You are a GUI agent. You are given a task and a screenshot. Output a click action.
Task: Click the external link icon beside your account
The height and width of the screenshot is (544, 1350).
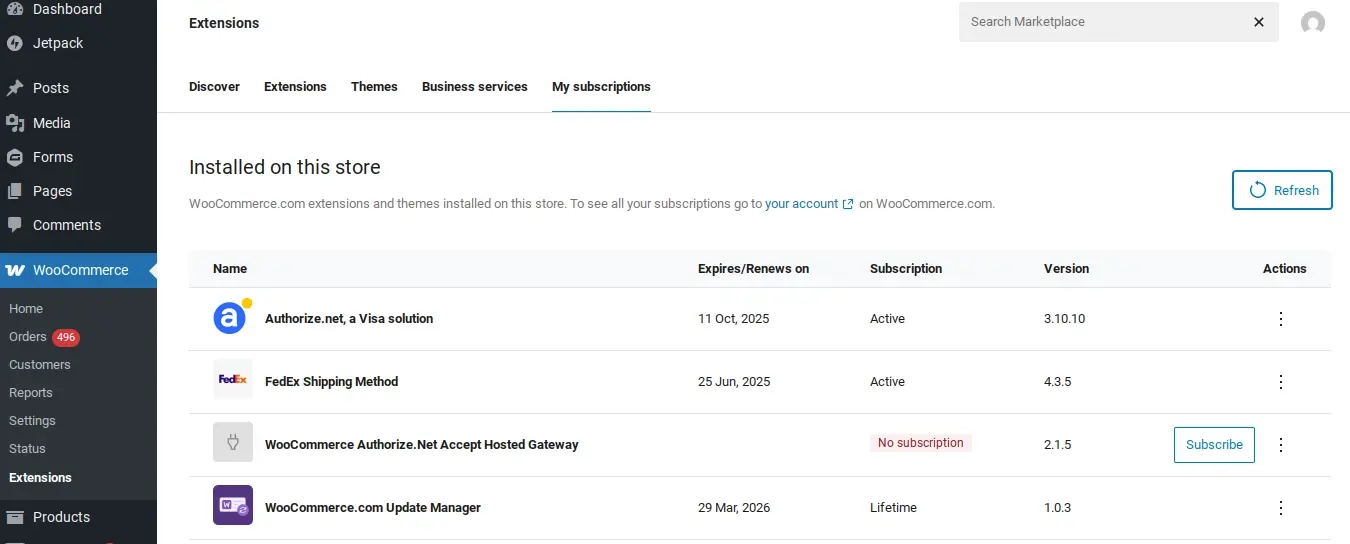(x=848, y=204)
